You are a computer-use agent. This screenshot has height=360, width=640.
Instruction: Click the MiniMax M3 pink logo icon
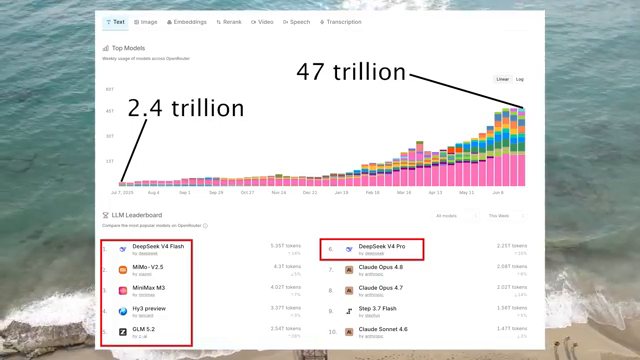pos(122,291)
